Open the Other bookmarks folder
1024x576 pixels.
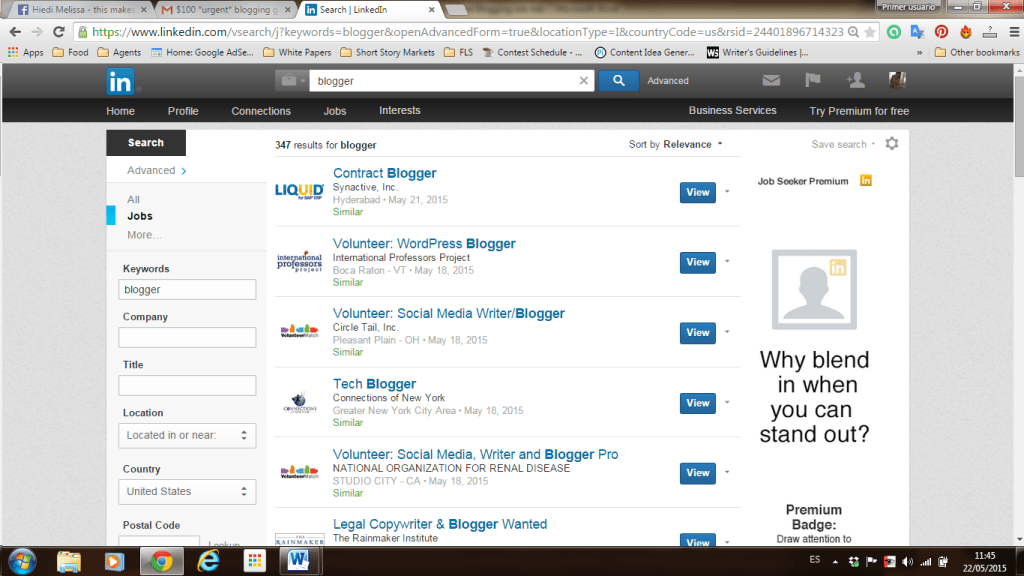977,52
